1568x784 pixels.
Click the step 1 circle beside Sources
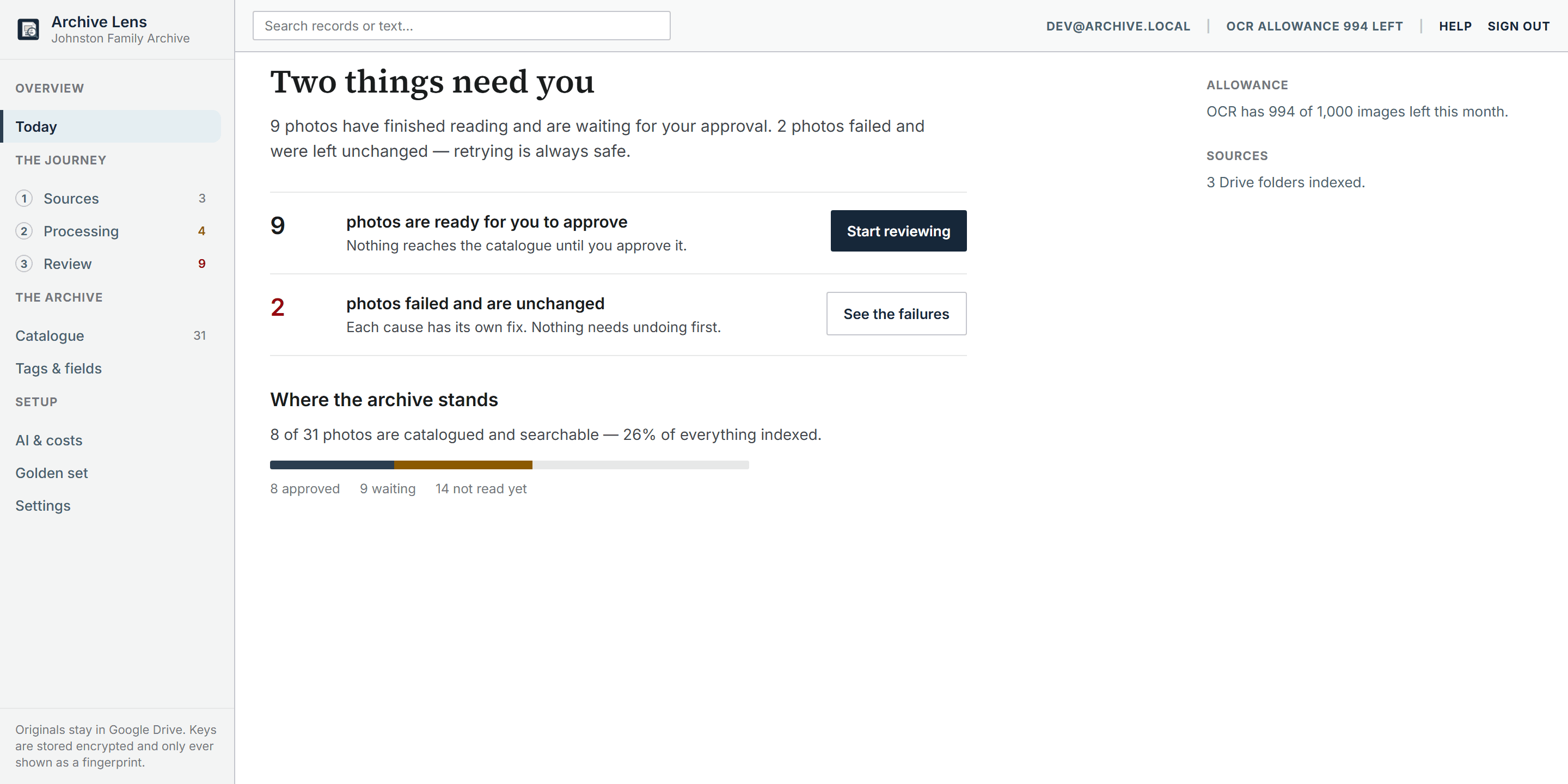pyautogui.click(x=24, y=198)
